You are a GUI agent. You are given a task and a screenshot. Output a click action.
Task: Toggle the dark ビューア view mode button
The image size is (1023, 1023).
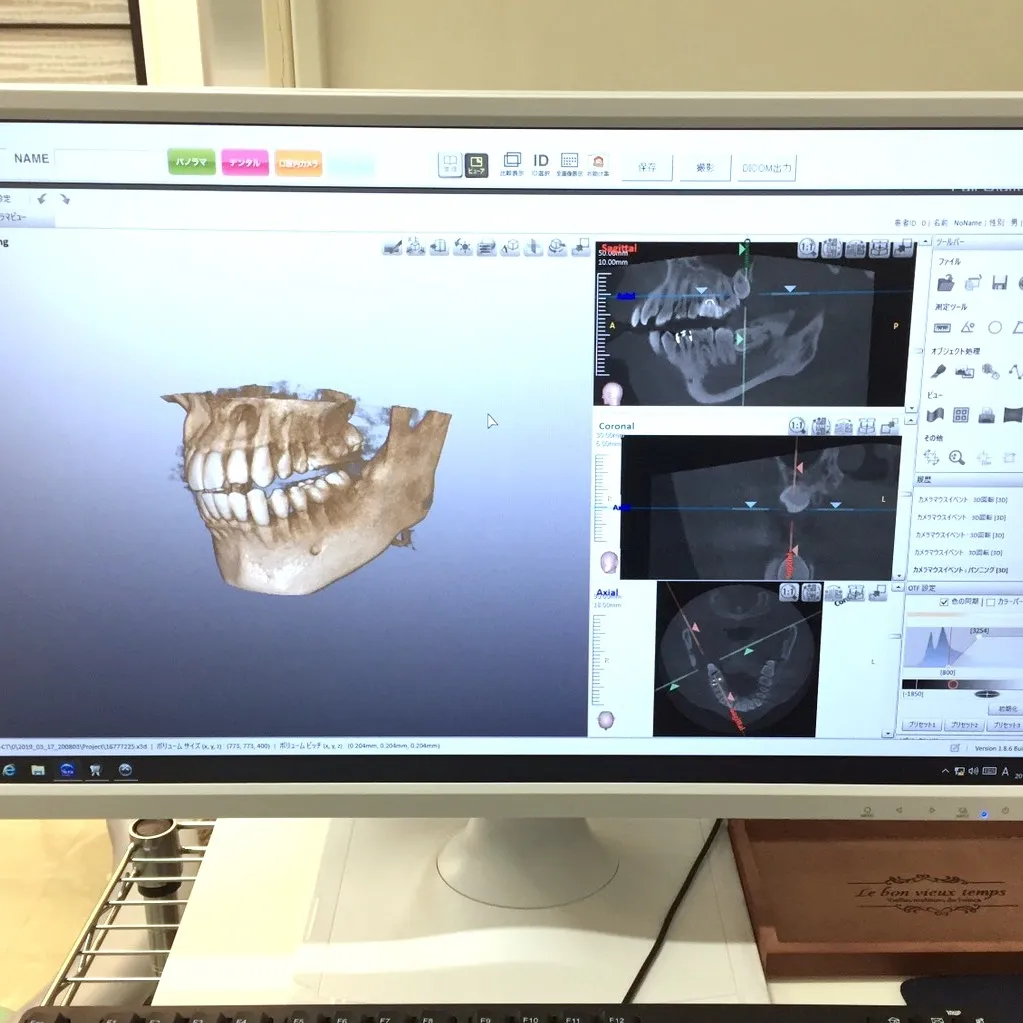tap(476, 164)
